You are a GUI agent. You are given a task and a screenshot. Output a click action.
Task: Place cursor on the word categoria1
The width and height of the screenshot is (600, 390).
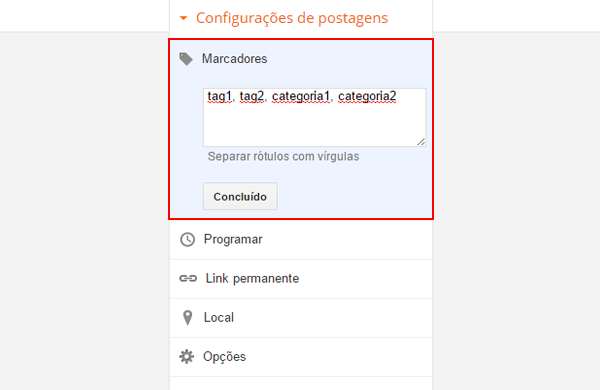301,96
